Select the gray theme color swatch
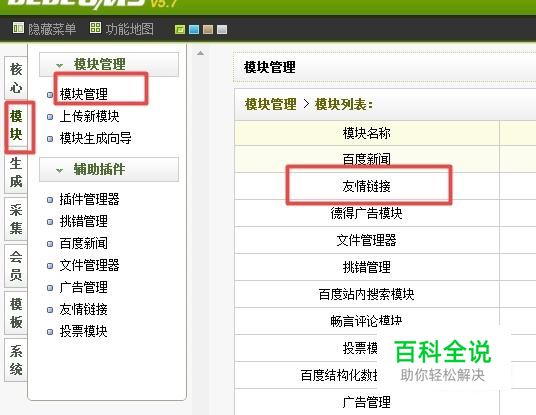Viewport: 536px width, 415px height. point(222,30)
